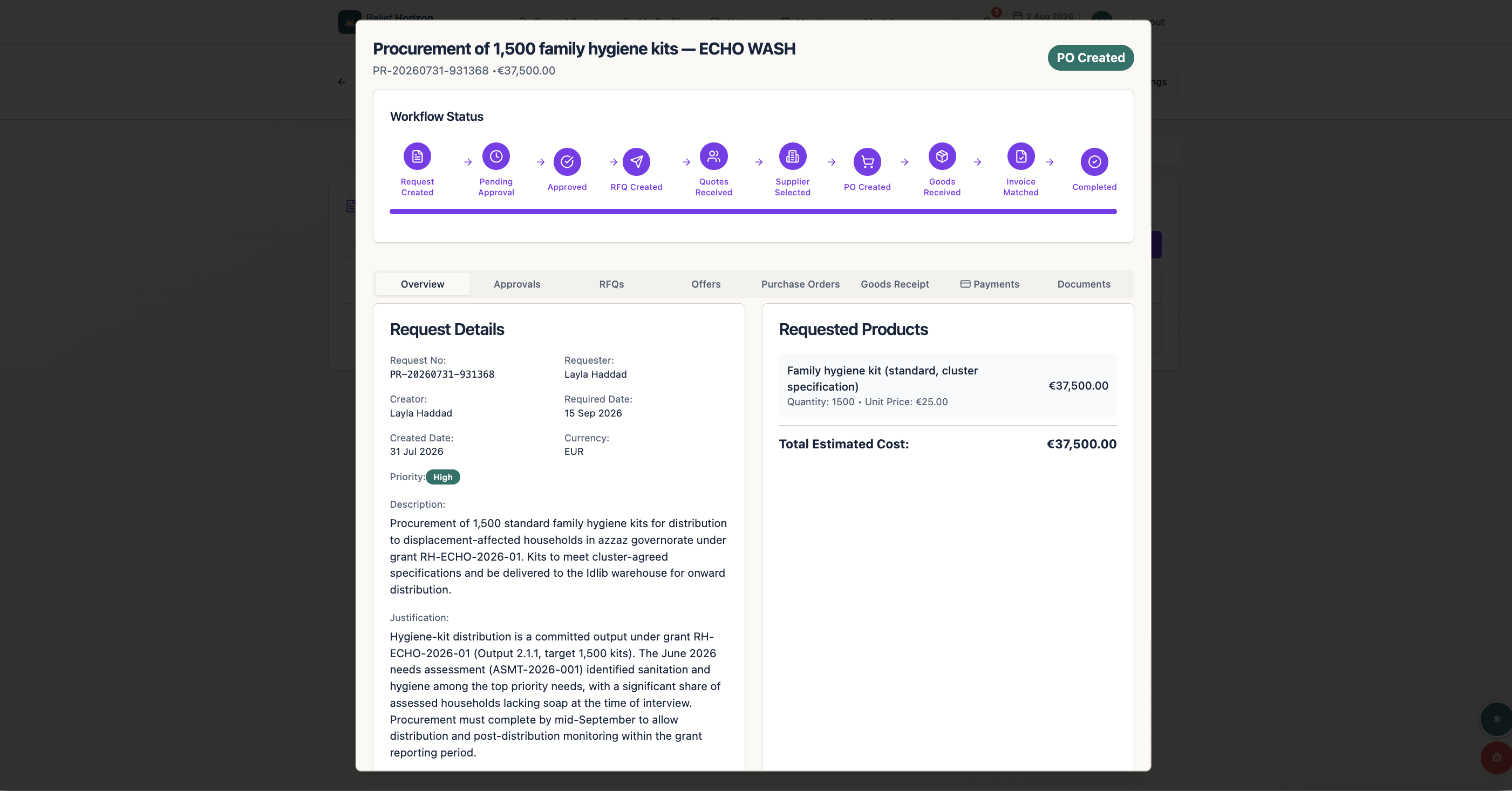This screenshot has width=1512, height=791.
Task: Click the header subtitle PR-20260731-931368 •€37,500.00
Action: click(464, 71)
